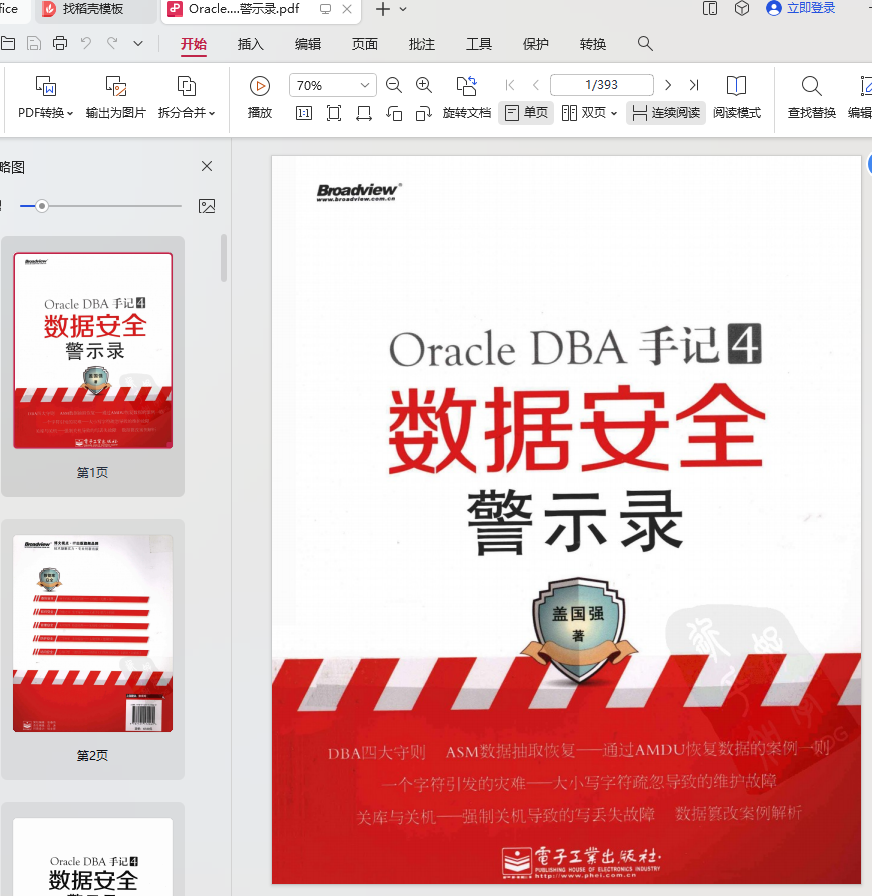Click the fit width icon

363,113
